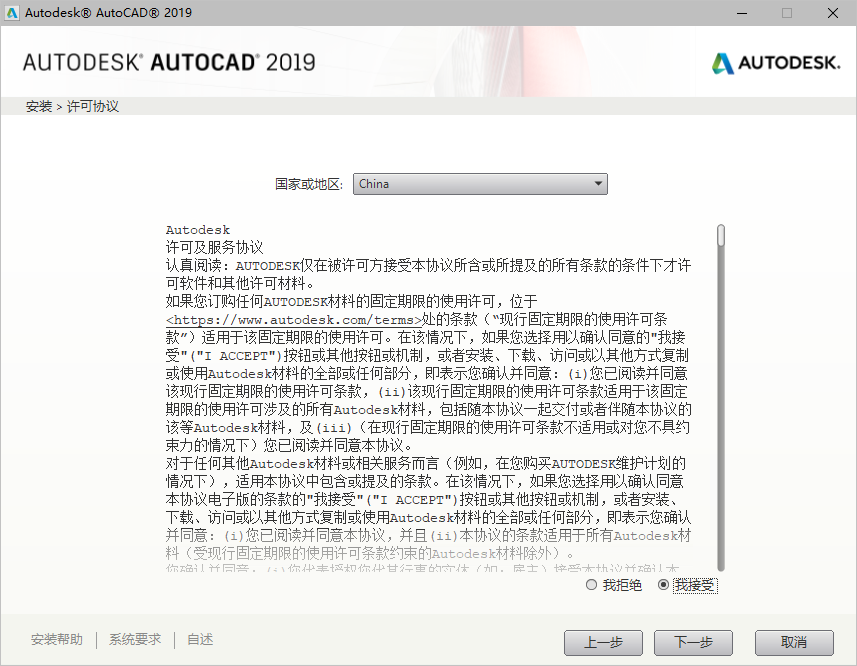Click the Autodesk logo in top right
Viewport: 857px width, 666px height.
[x=775, y=61]
